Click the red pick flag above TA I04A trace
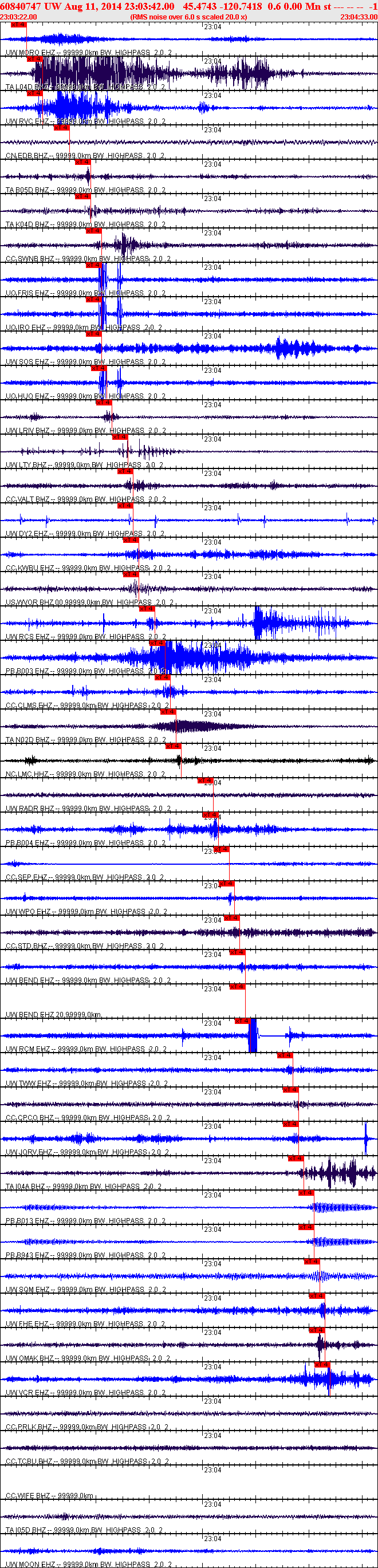The image size is (378, 1568). coord(297,1159)
